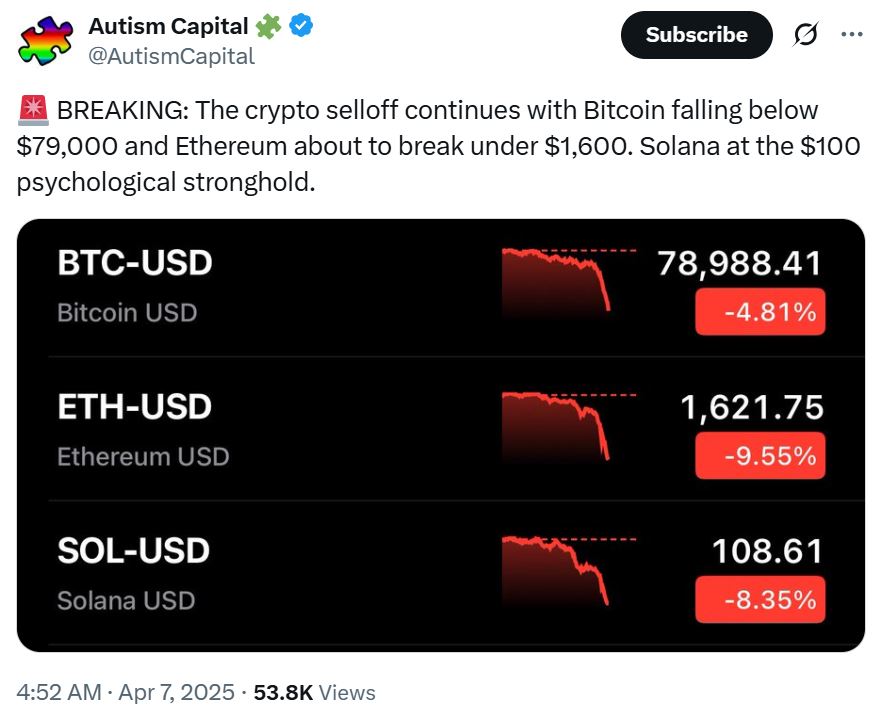Click the SOL-USD red price sparkline chart
877x712 pixels.
point(556,572)
